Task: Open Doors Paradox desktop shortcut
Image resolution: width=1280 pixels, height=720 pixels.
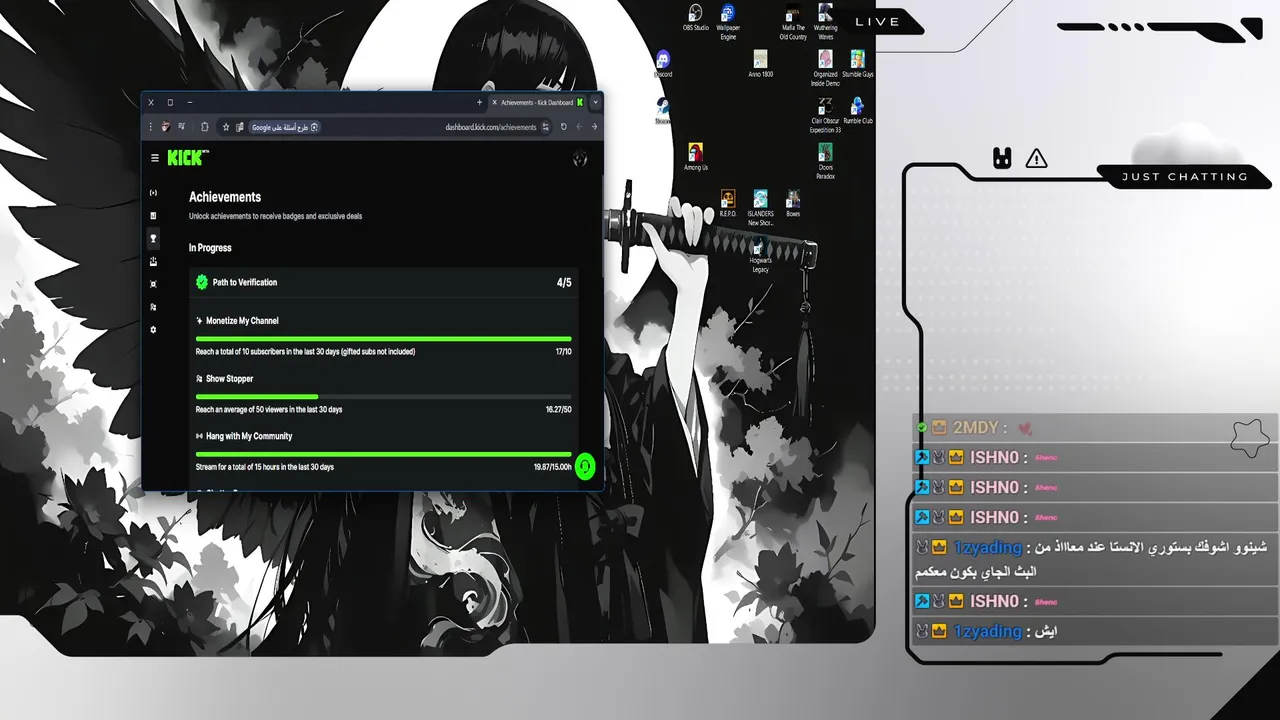Action: pos(825,161)
